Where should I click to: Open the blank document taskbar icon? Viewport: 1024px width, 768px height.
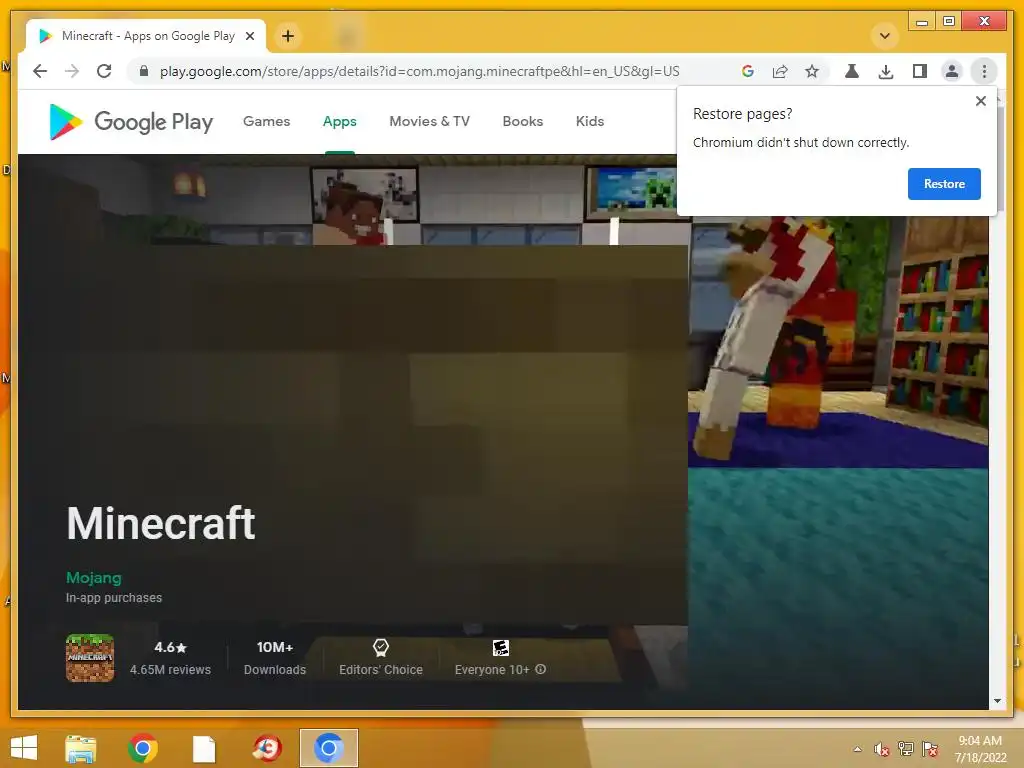(x=204, y=749)
